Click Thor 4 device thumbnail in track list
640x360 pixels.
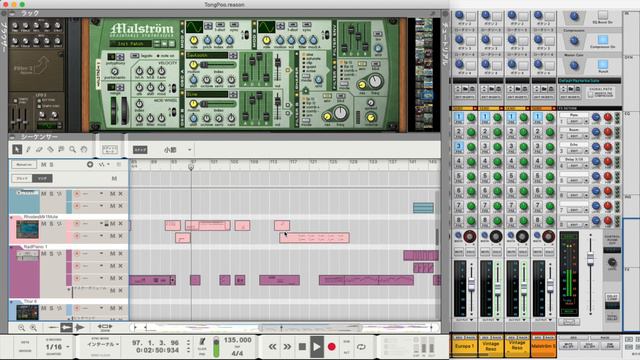27,313
